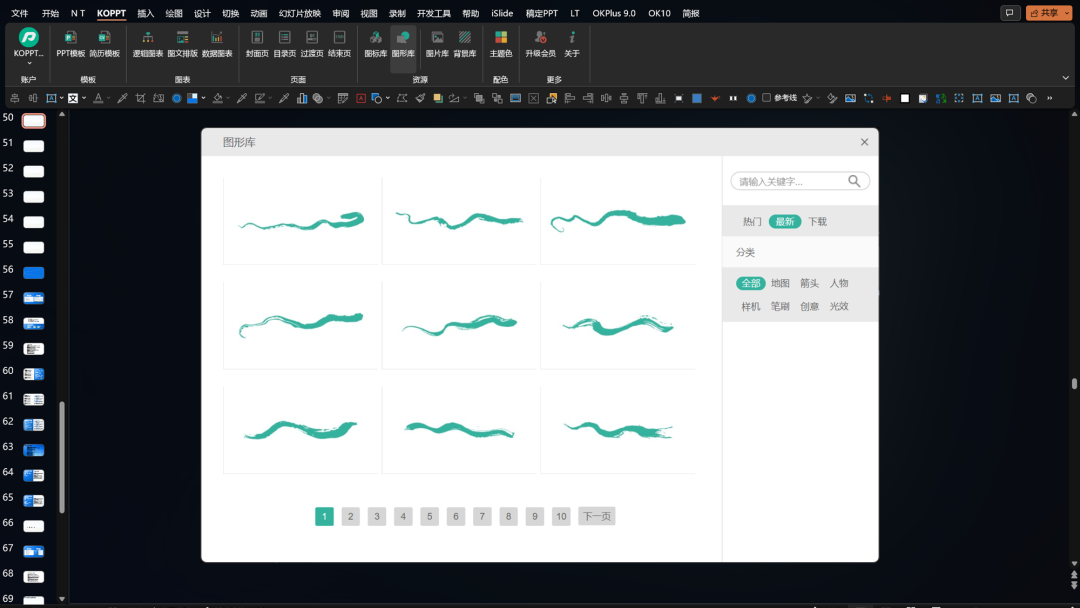Open the shape fill dropdown arrow
The image size is (1080, 608).
point(228,98)
